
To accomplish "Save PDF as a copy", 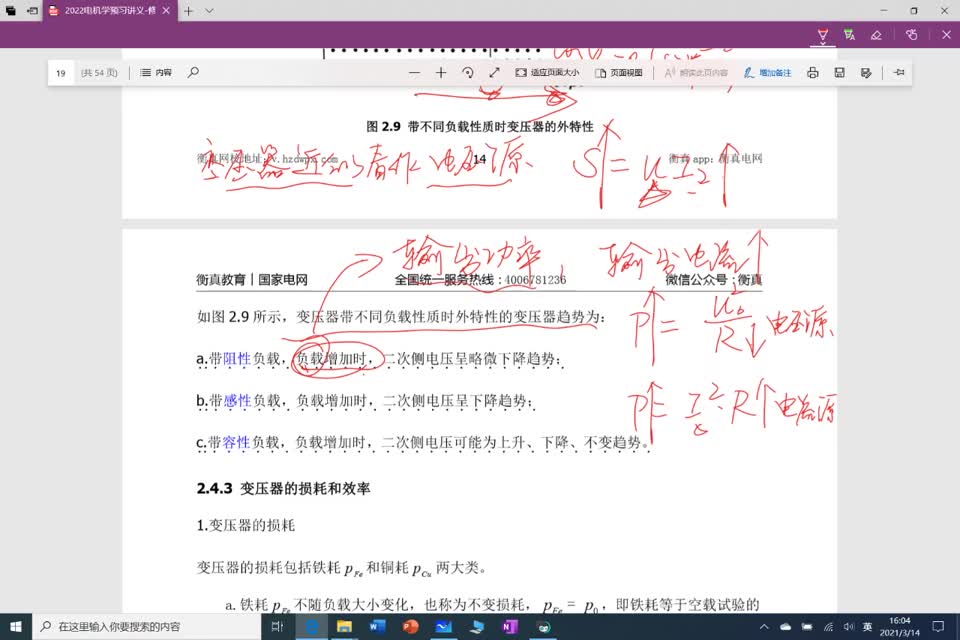I will tap(866, 73).
